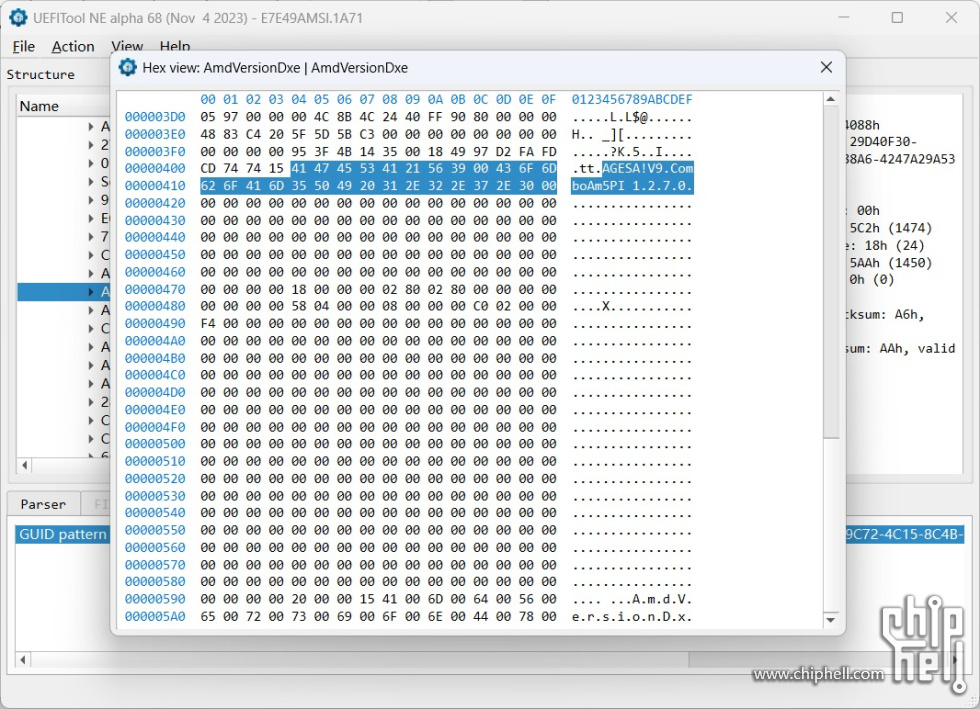Click the UEFITool gear icon in title bar
The image size is (980, 709).
(x=18, y=17)
